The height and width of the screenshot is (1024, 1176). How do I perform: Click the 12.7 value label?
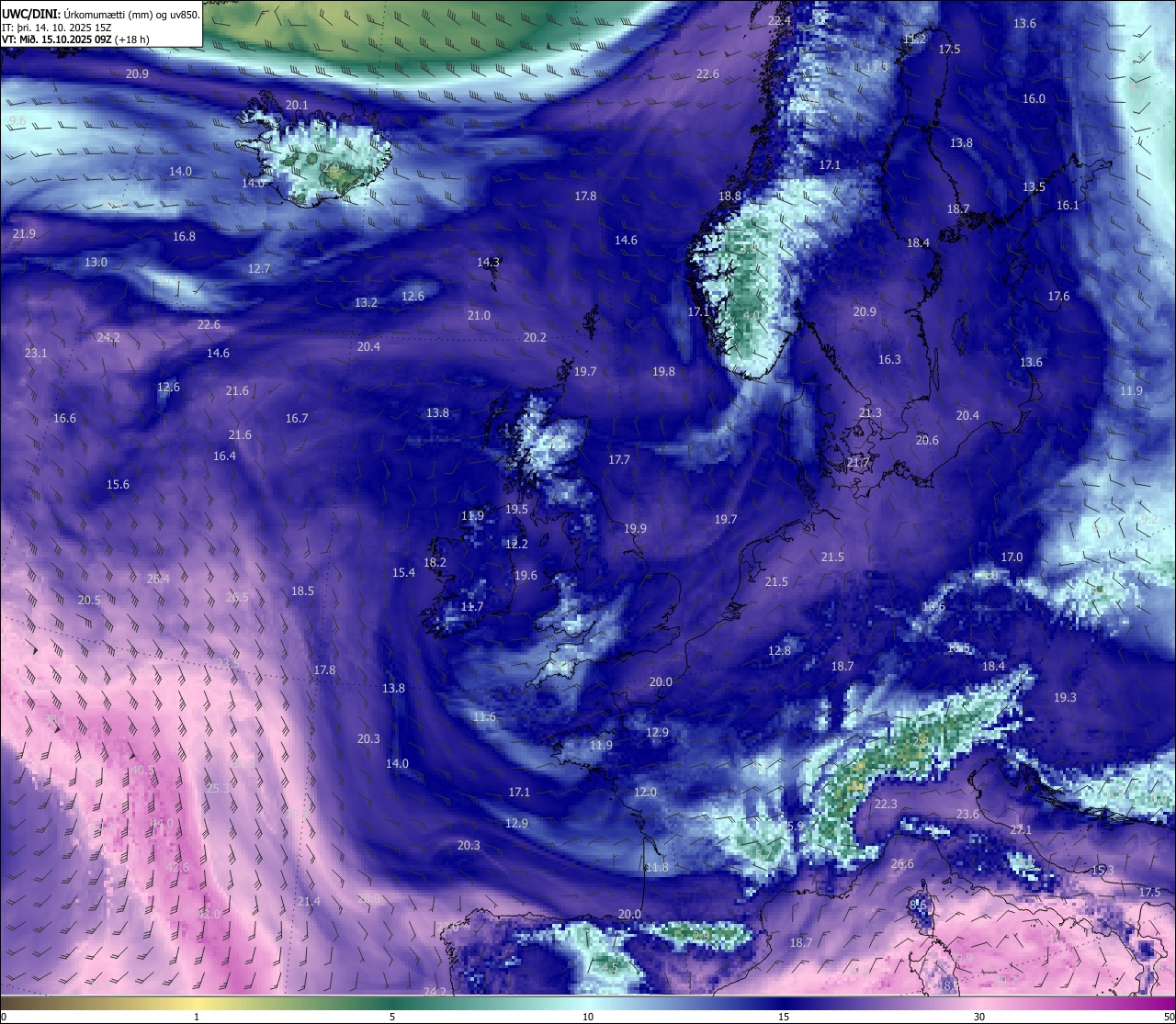pyautogui.click(x=259, y=268)
